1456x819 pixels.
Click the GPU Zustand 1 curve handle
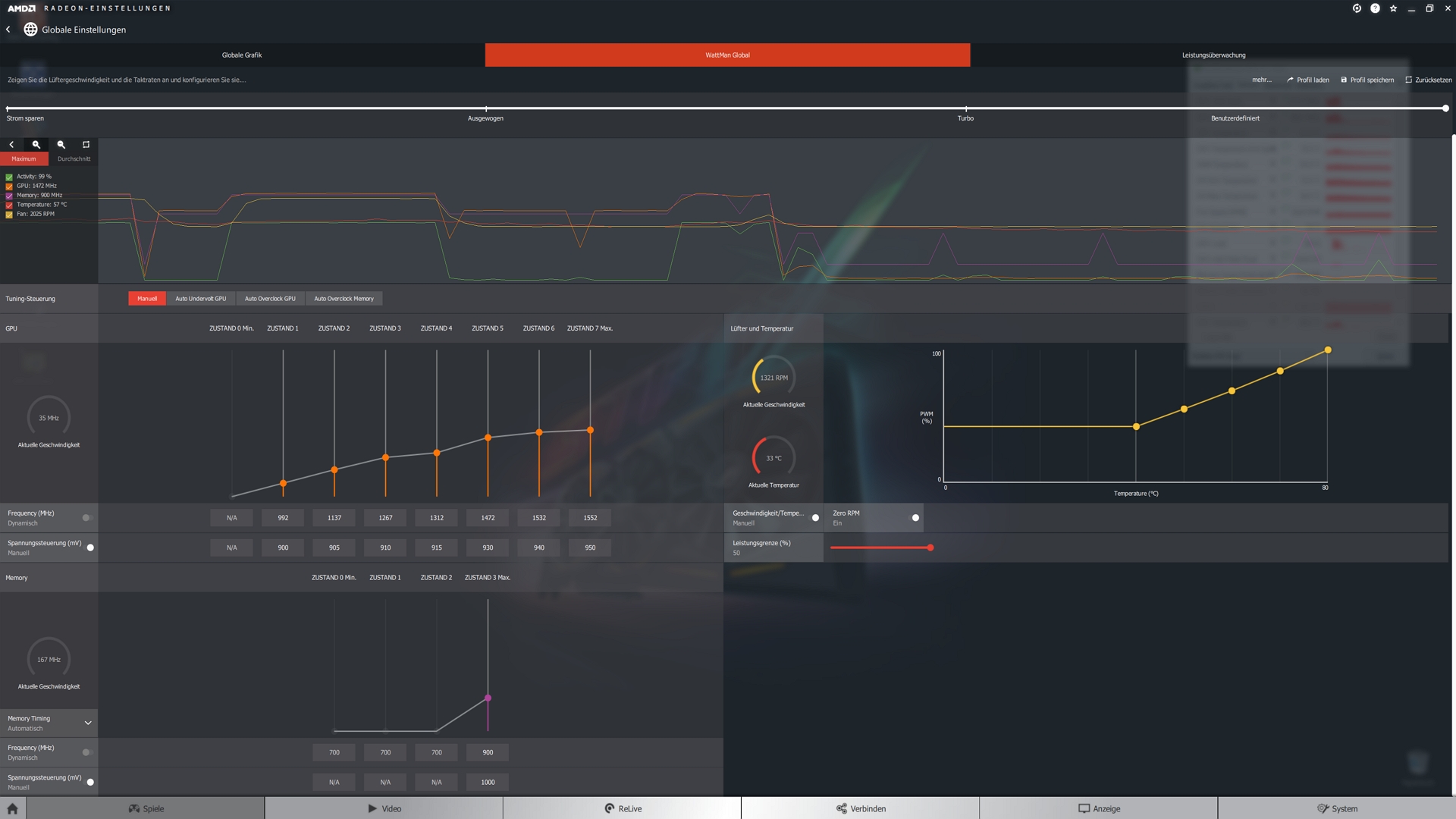(283, 483)
